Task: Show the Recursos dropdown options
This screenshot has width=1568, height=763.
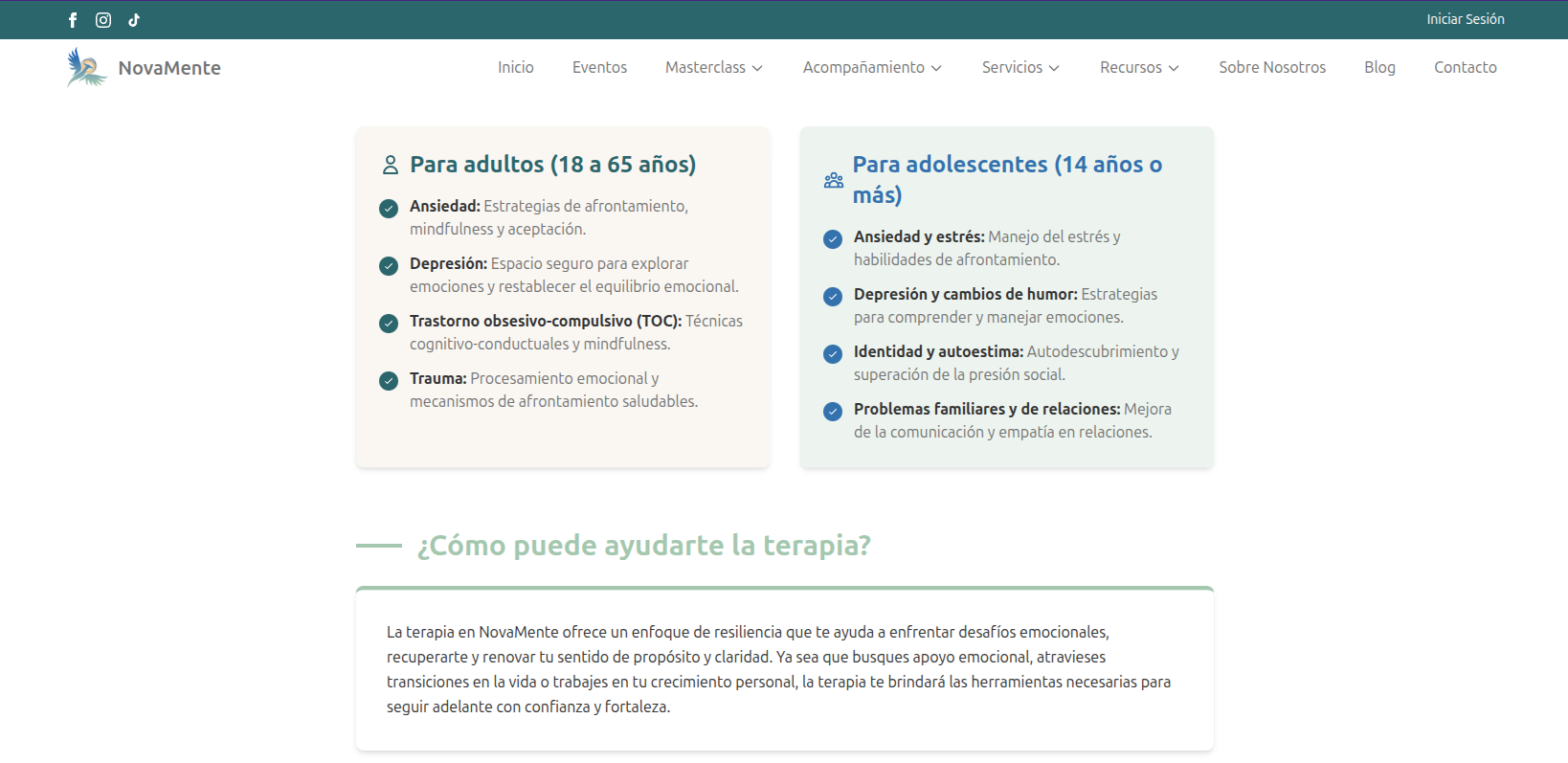Action: coord(1139,68)
